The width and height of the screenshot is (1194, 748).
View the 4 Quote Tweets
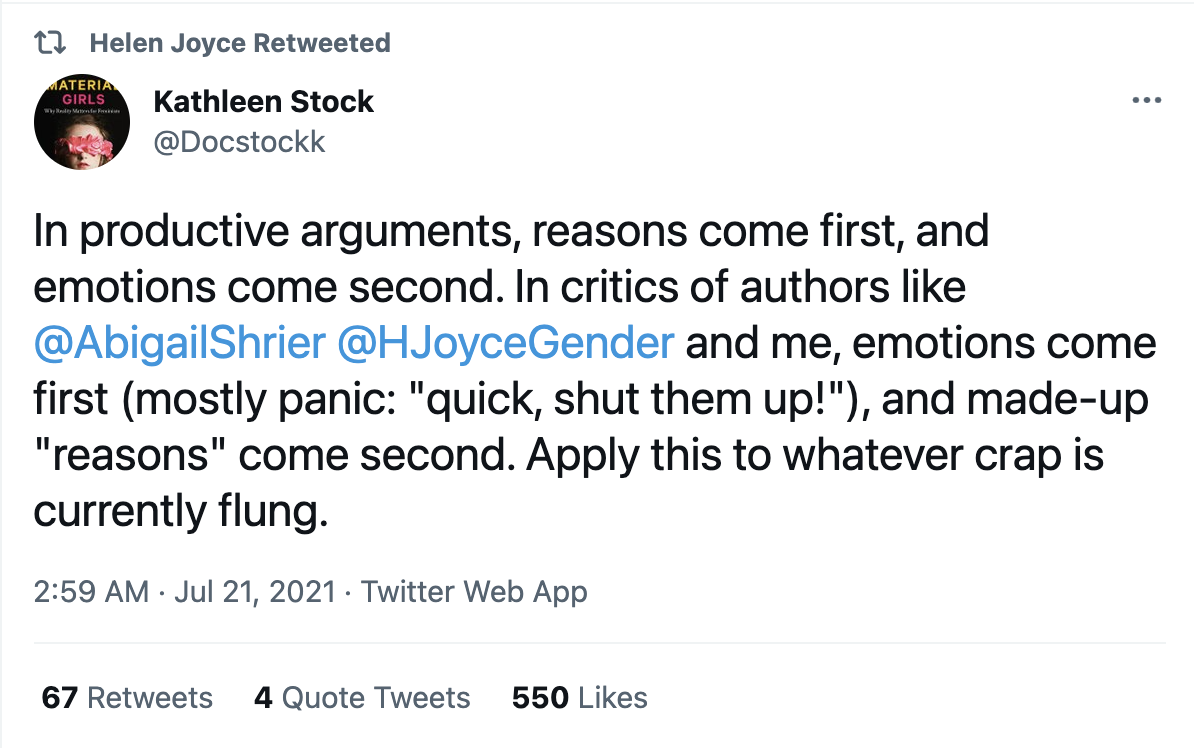[361, 697]
